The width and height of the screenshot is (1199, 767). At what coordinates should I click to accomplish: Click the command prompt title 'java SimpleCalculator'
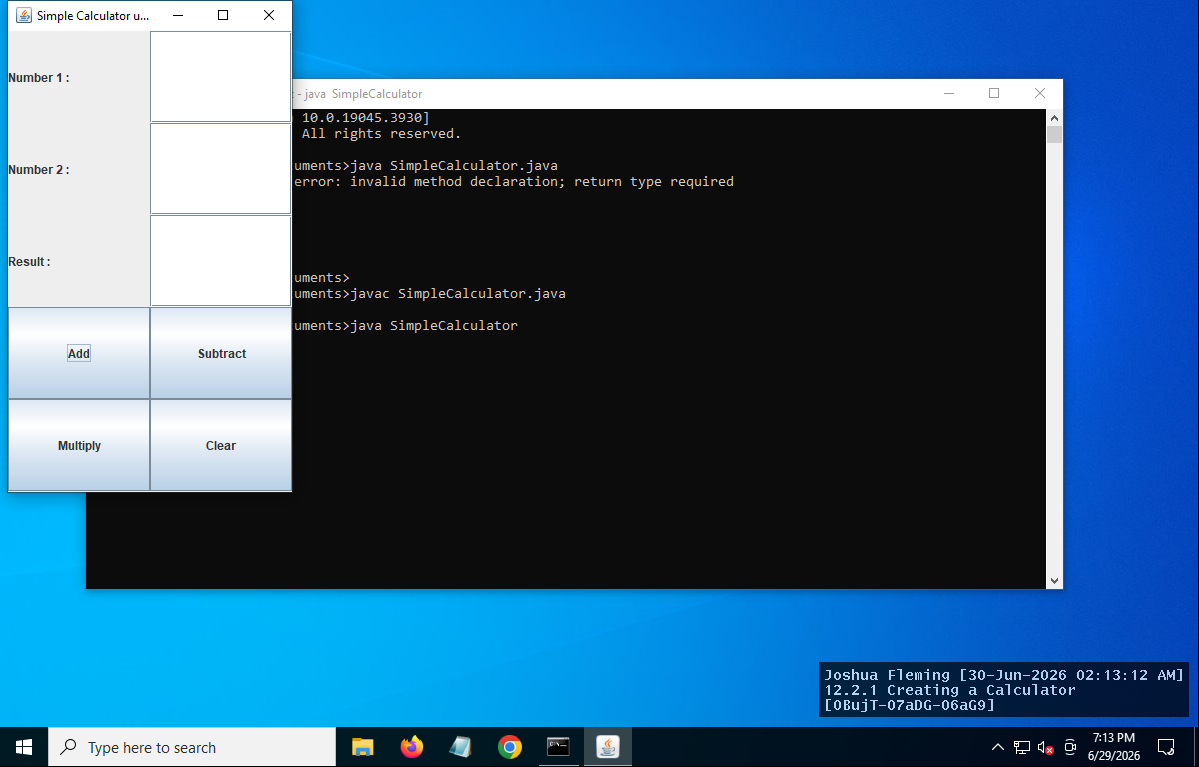(x=363, y=93)
